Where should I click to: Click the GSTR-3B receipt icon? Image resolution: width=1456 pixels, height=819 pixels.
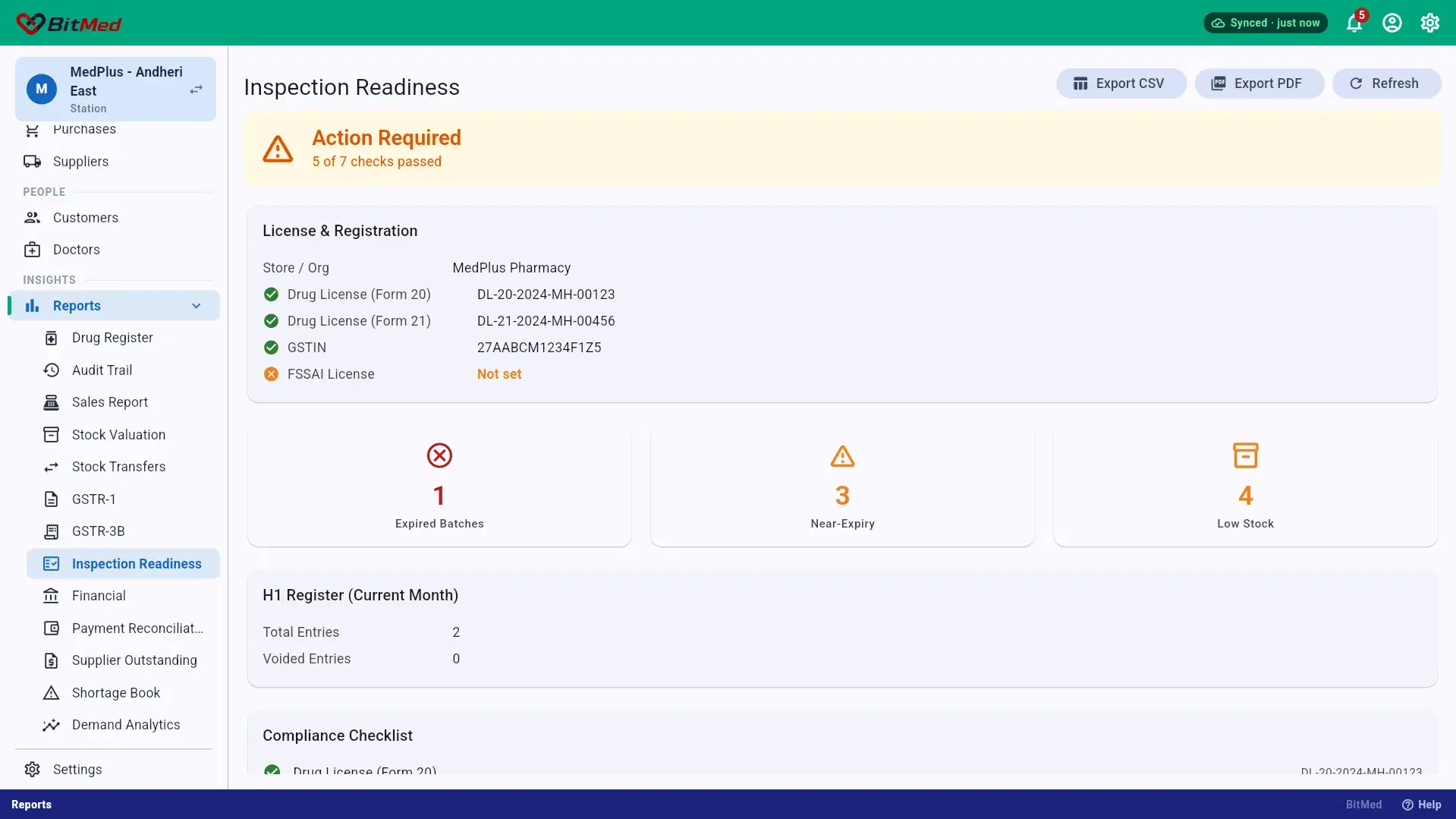click(51, 531)
